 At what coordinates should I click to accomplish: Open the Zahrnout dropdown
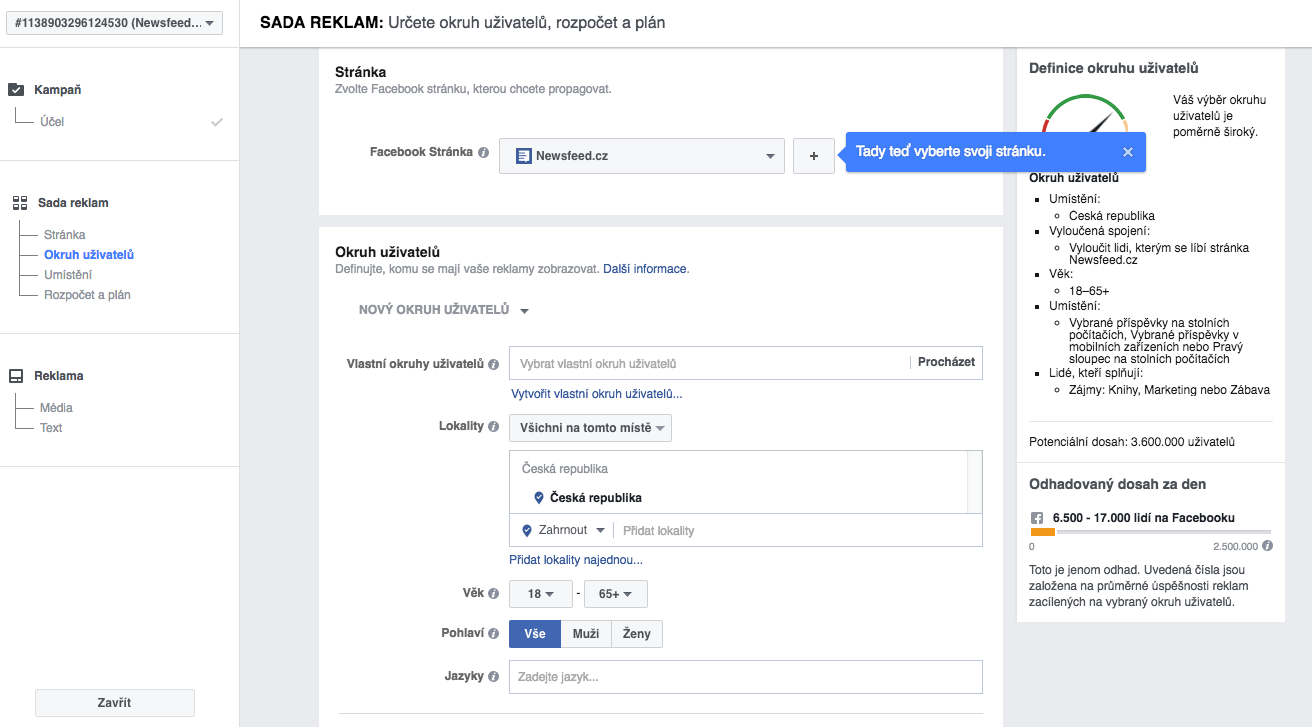pyautogui.click(x=564, y=530)
